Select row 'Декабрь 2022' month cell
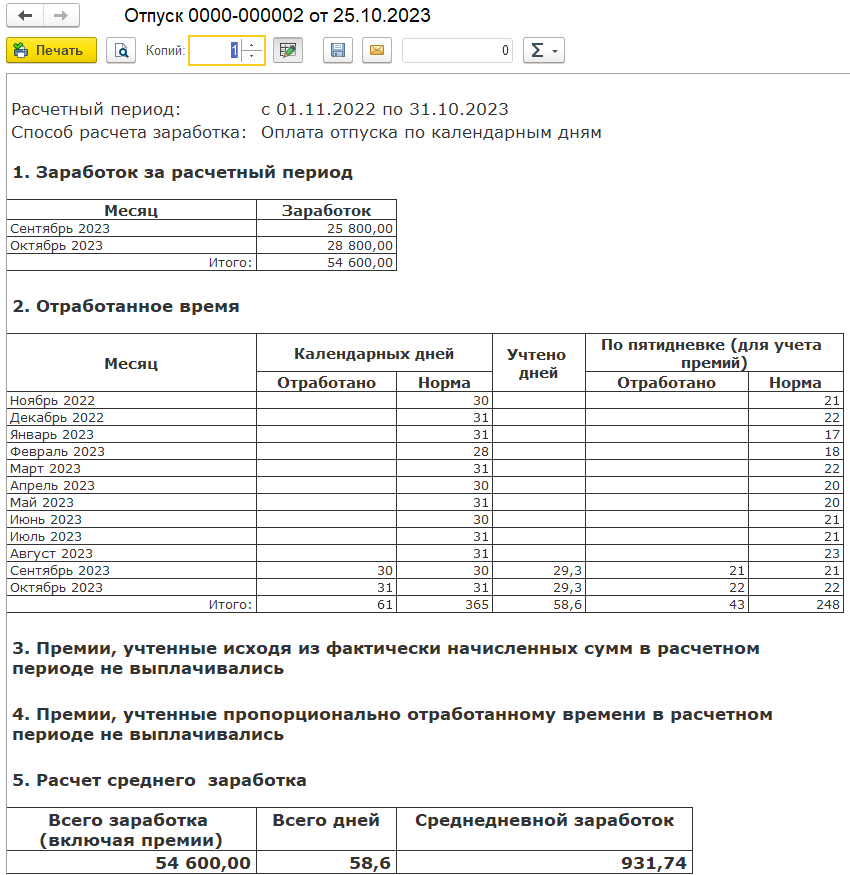The width and height of the screenshot is (850, 875). [132, 417]
